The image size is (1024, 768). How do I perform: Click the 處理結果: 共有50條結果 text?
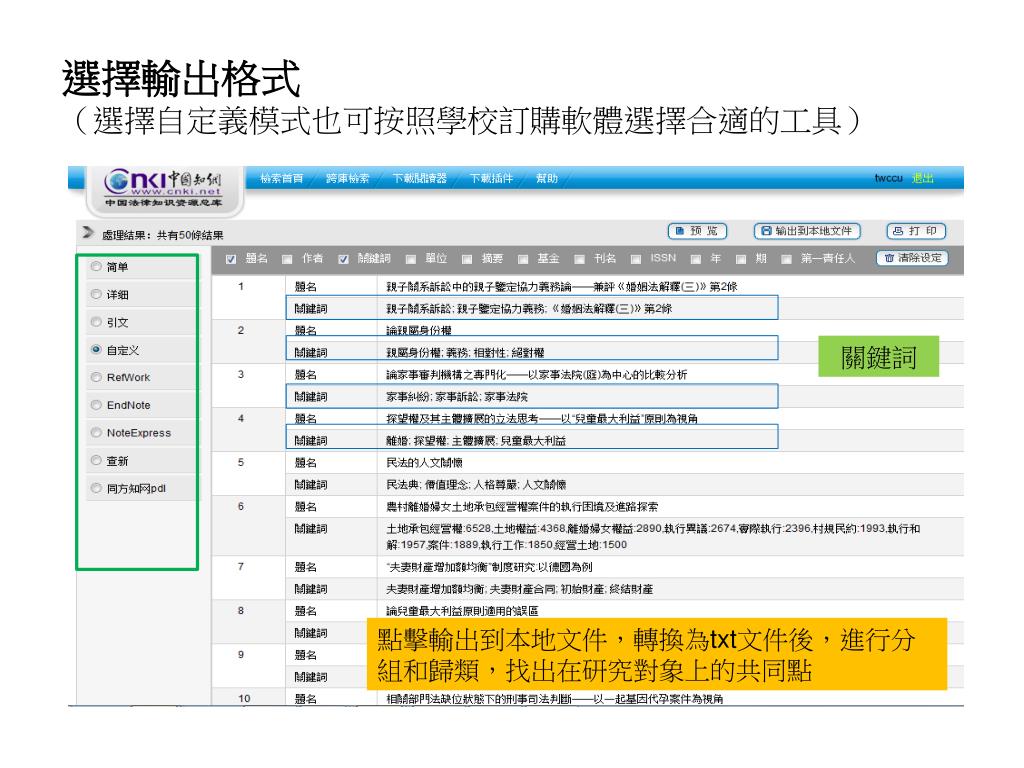[x=163, y=235]
